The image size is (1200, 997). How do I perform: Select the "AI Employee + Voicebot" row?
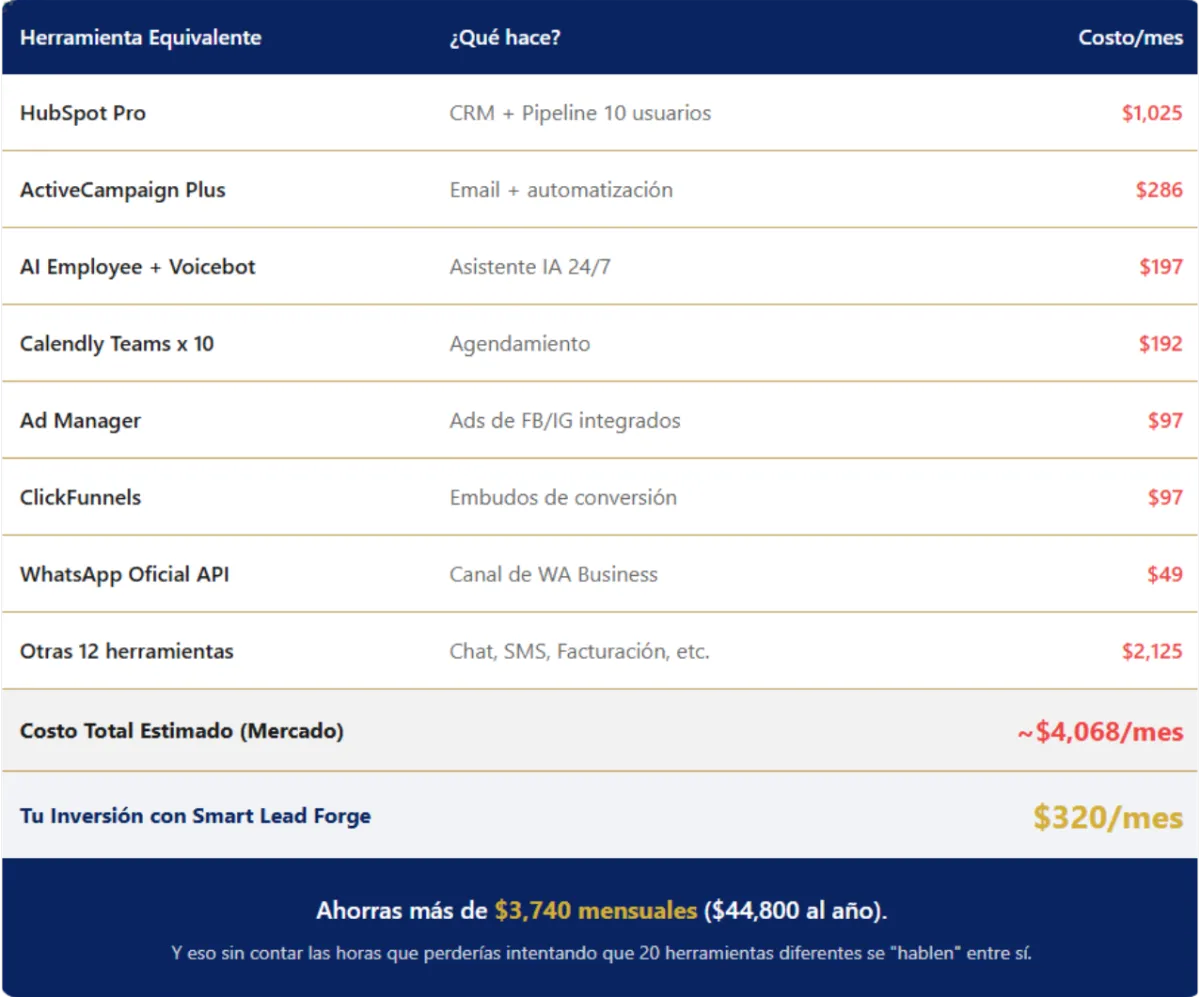(x=138, y=267)
